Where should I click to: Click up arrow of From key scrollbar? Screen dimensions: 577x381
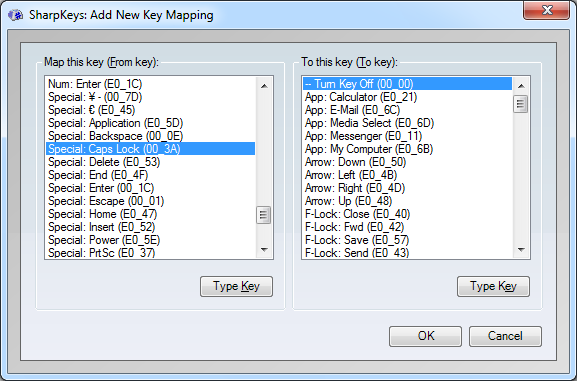264,86
